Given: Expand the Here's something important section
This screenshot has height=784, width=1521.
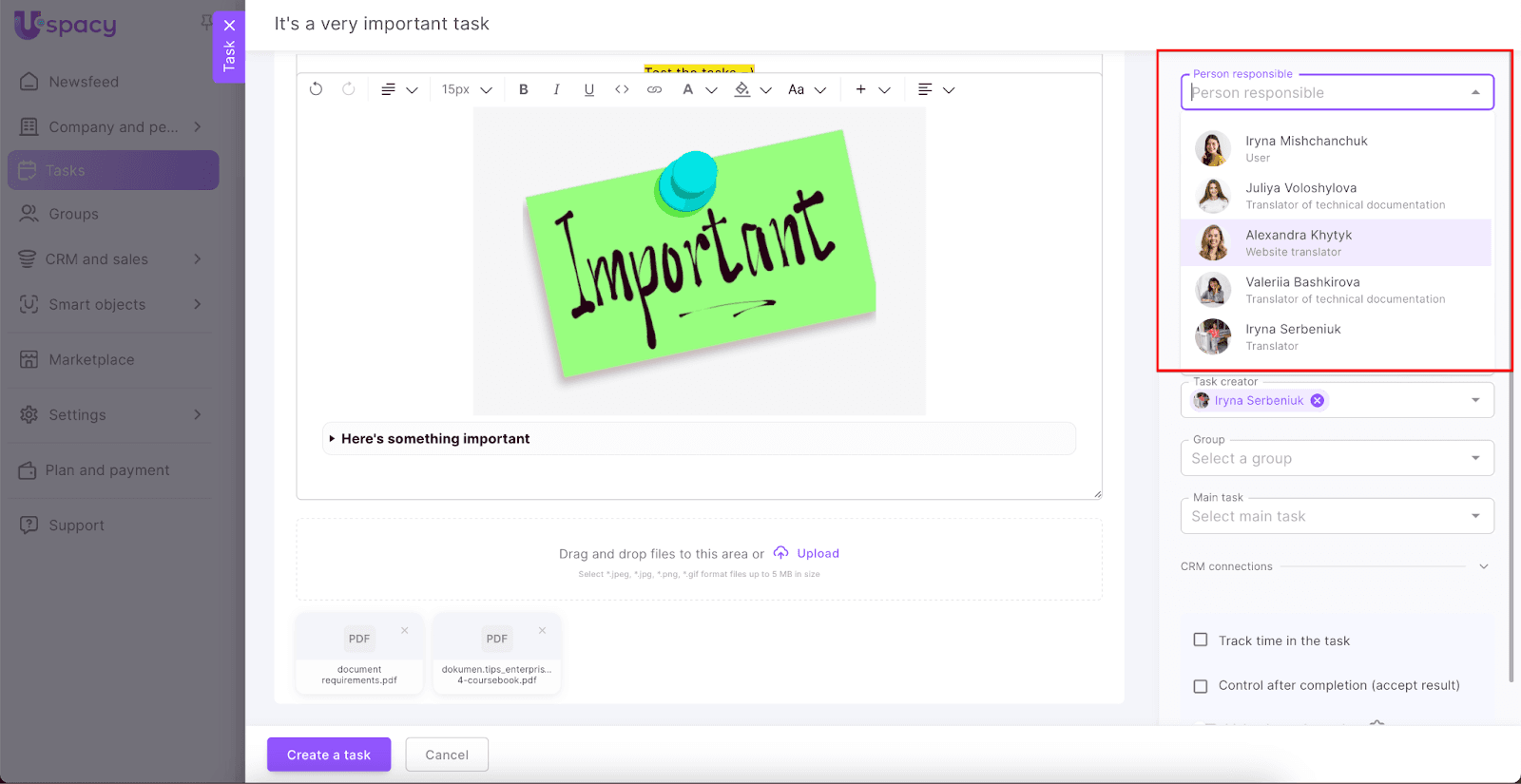Looking at the screenshot, I should coord(332,439).
